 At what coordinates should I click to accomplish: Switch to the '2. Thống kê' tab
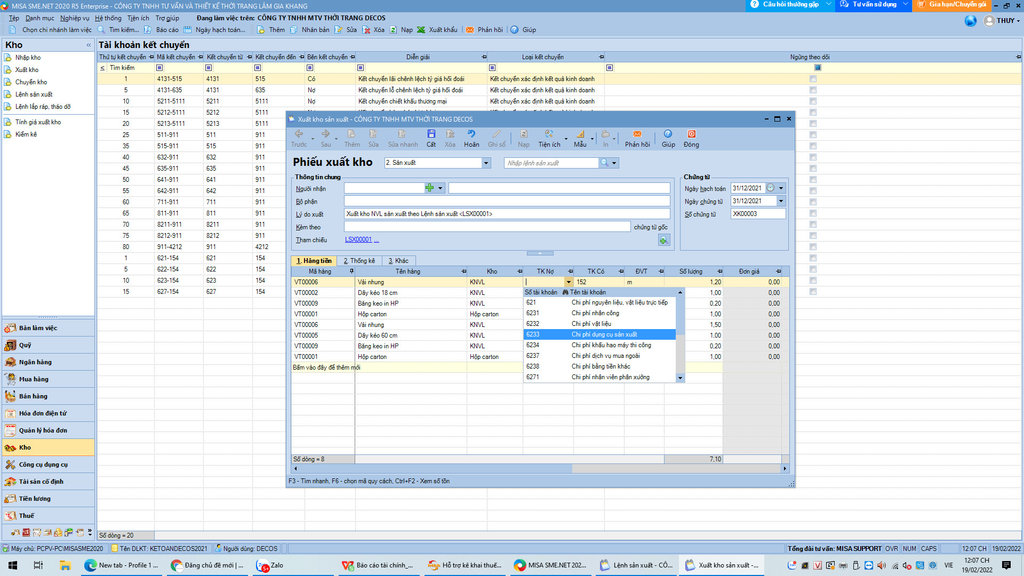click(359, 261)
